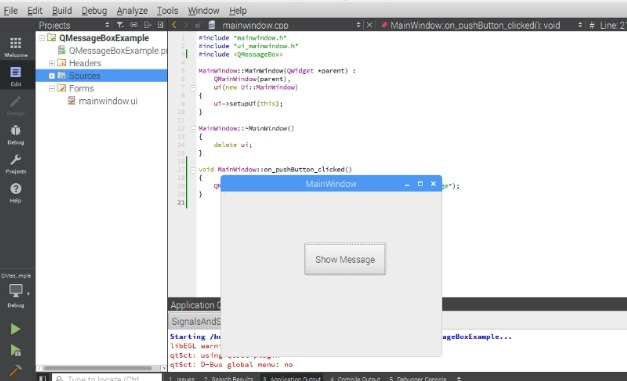Expand the Headers folder
This screenshot has height=381, width=627.
[x=52, y=63]
